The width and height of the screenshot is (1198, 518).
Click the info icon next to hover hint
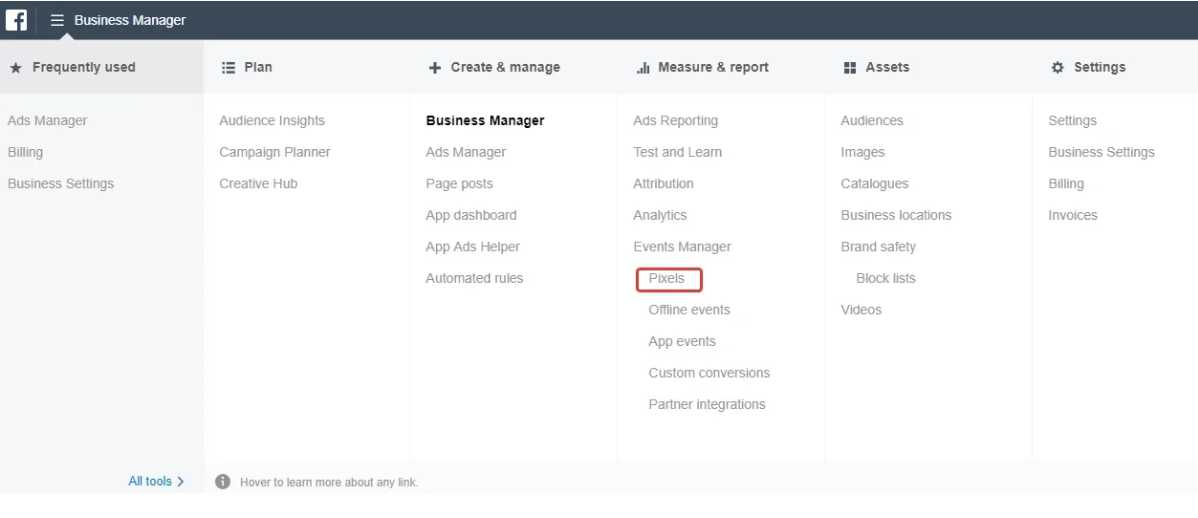pyautogui.click(x=222, y=481)
